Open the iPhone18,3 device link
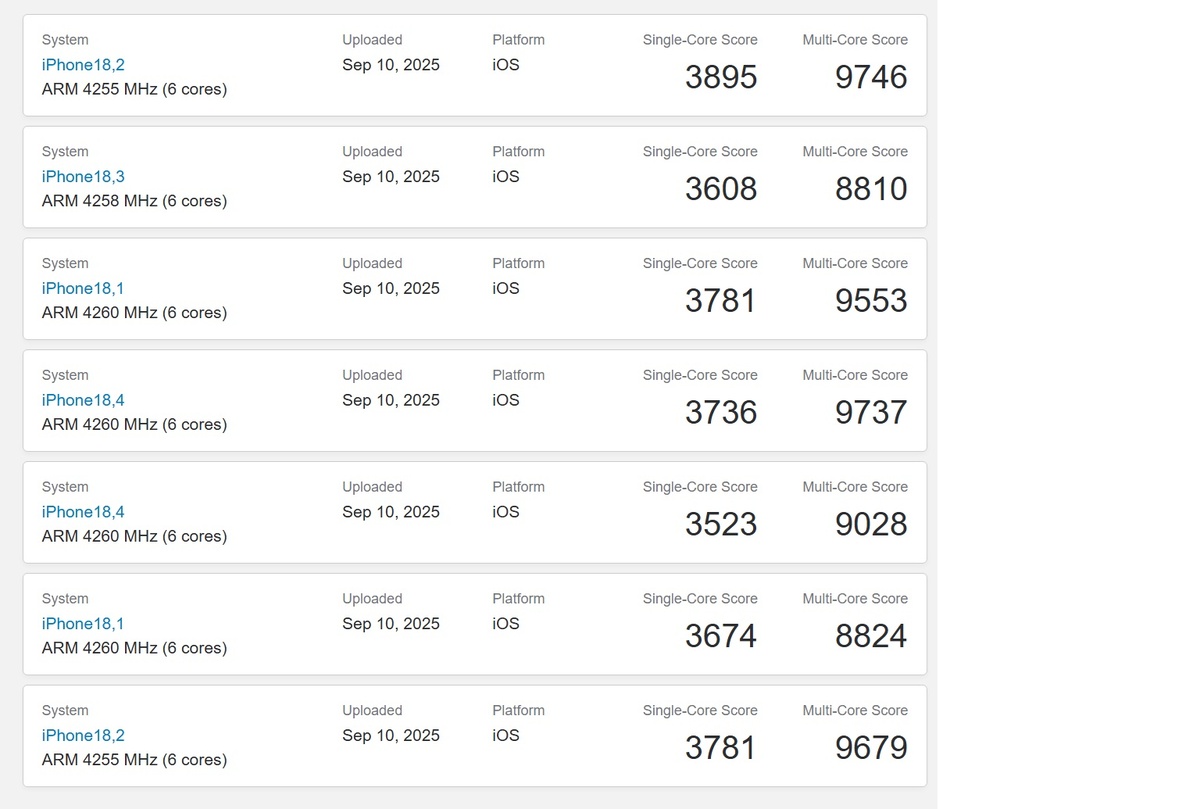1200x809 pixels. 83,176
